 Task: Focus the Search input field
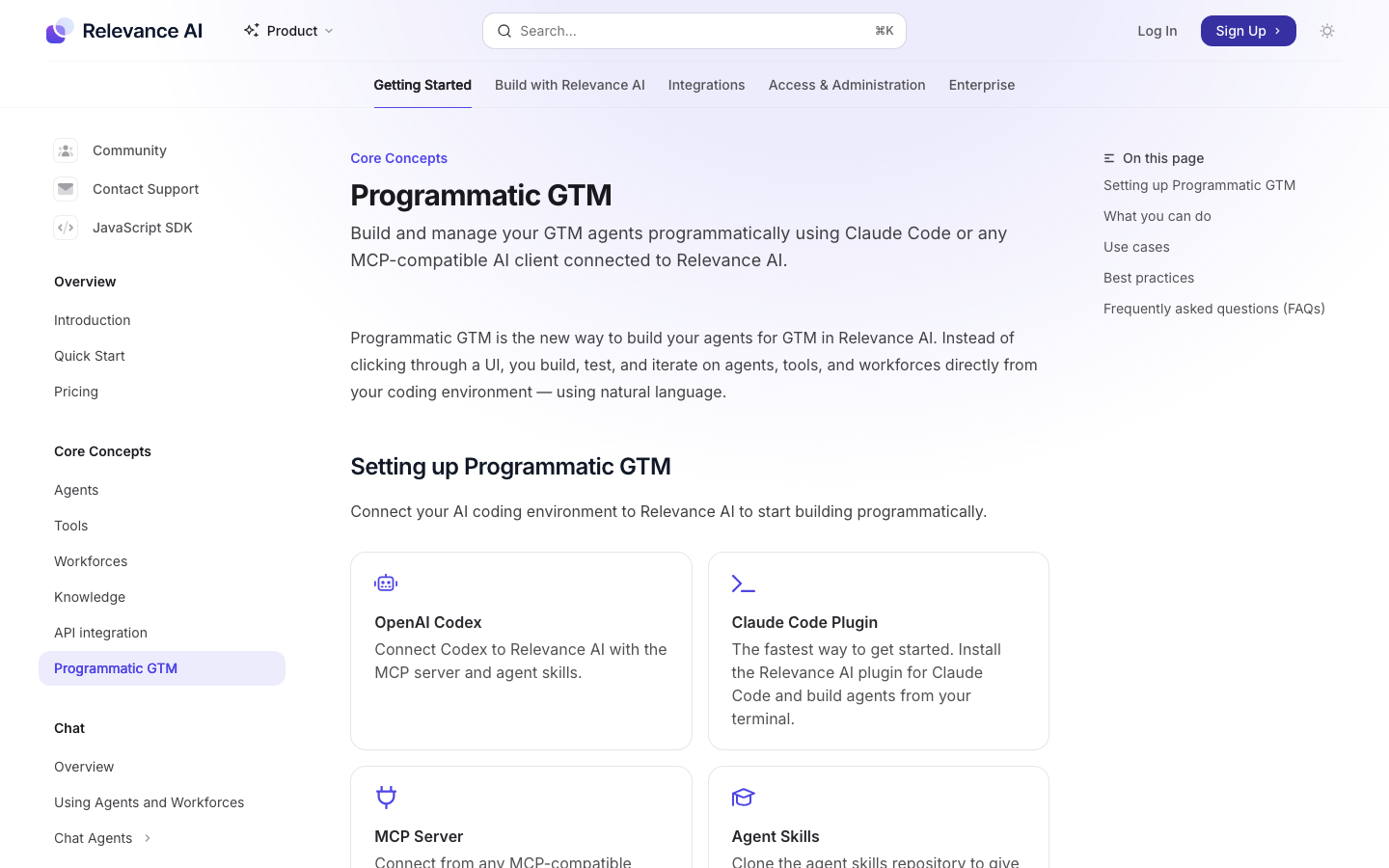[x=694, y=31]
